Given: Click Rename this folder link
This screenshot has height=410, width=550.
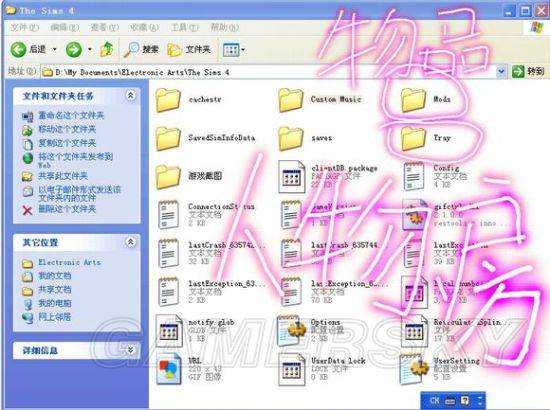Looking at the screenshot, I should (x=71, y=115).
